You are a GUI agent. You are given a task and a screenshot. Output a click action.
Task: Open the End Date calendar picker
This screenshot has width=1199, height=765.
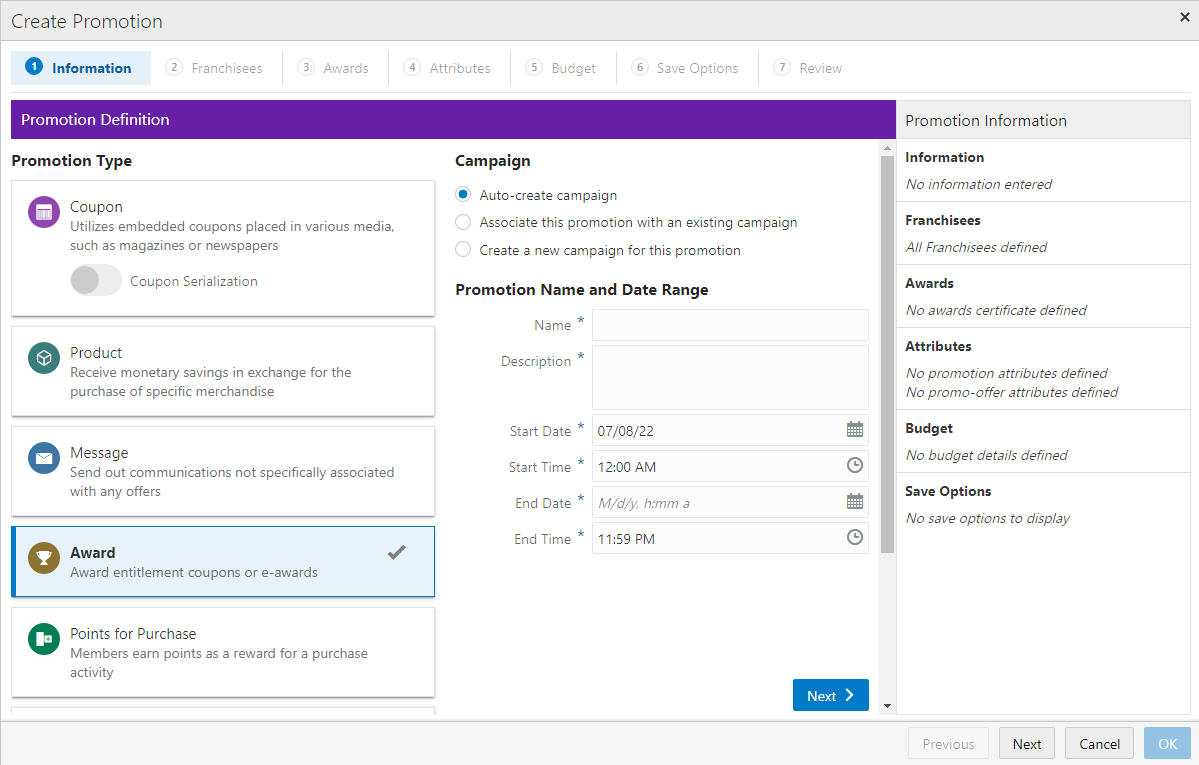pyautogui.click(x=855, y=502)
